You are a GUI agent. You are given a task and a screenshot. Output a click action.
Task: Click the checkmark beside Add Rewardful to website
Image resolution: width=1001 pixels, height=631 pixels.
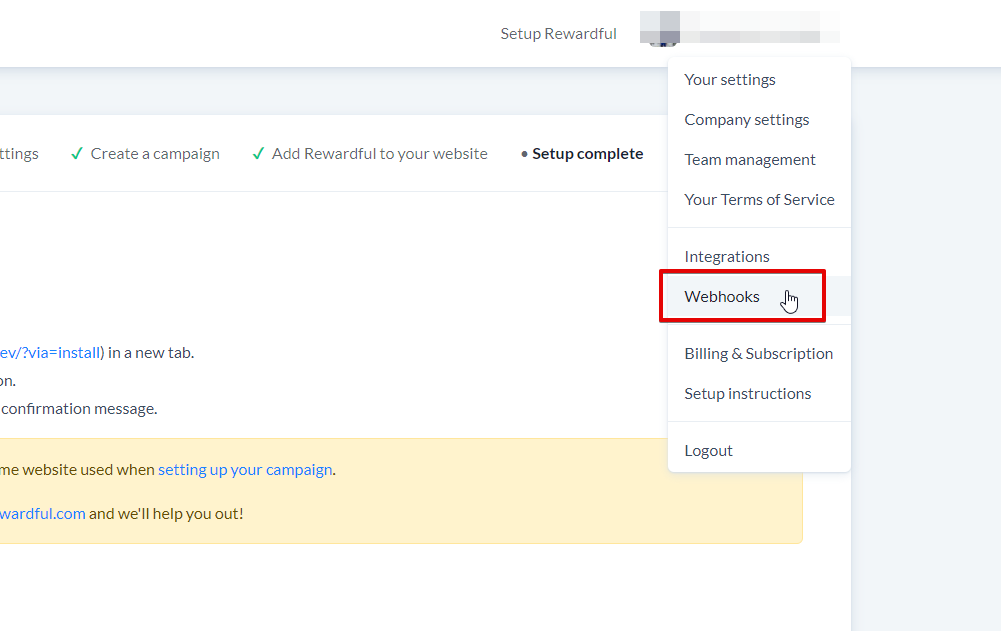coord(258,154)
